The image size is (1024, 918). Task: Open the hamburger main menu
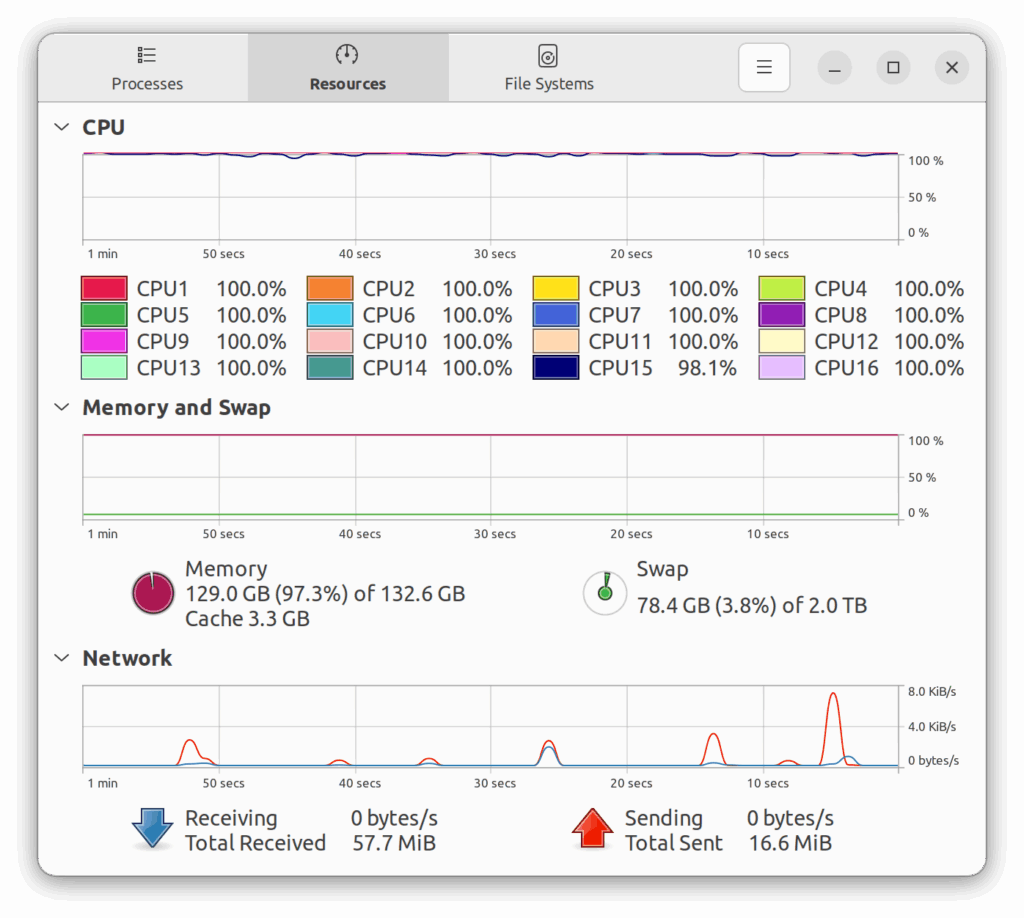[x=764, y=67]
